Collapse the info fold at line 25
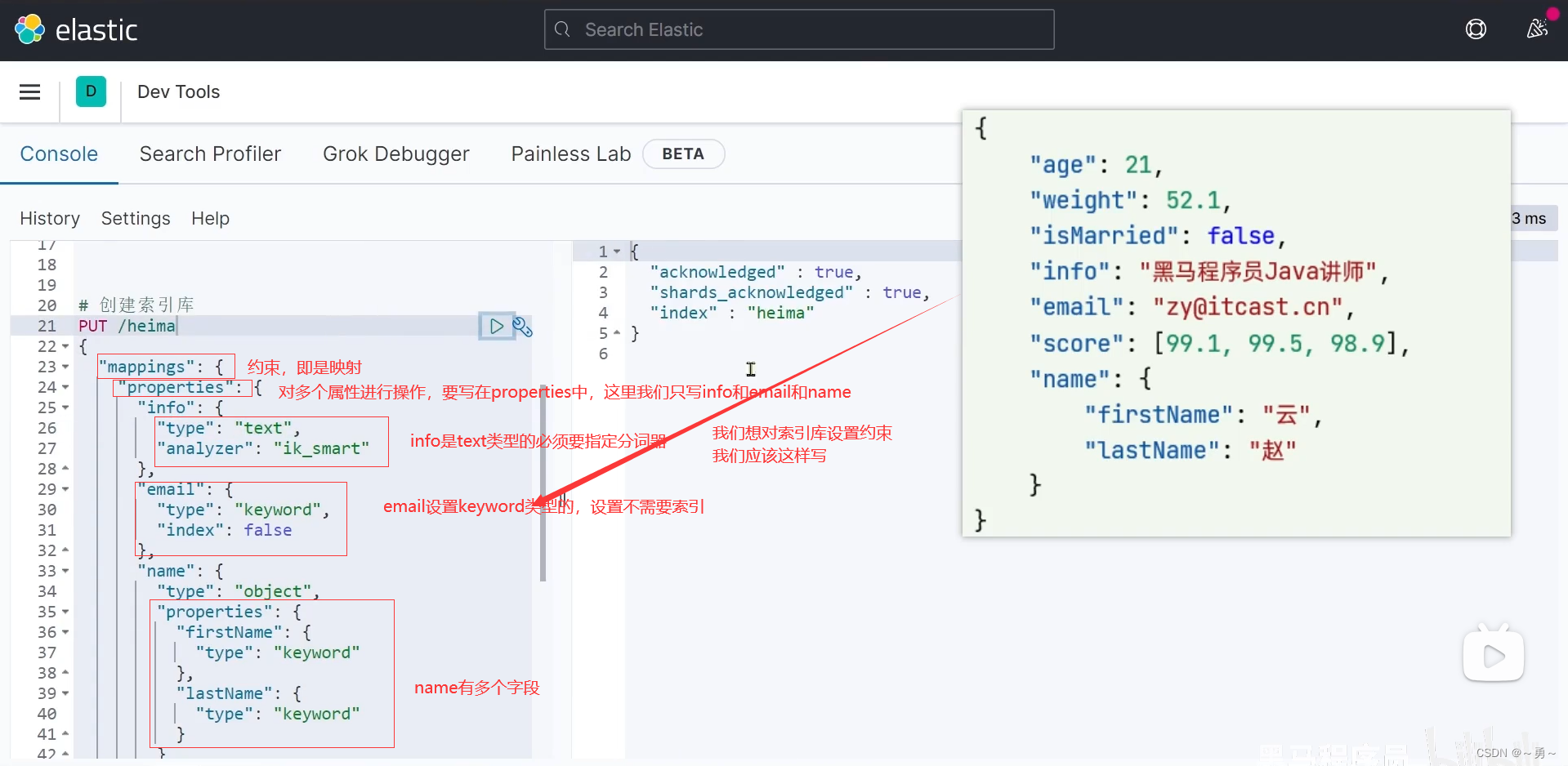The height and width of the screenshot is (766, 1568). (x=65, y=408)
